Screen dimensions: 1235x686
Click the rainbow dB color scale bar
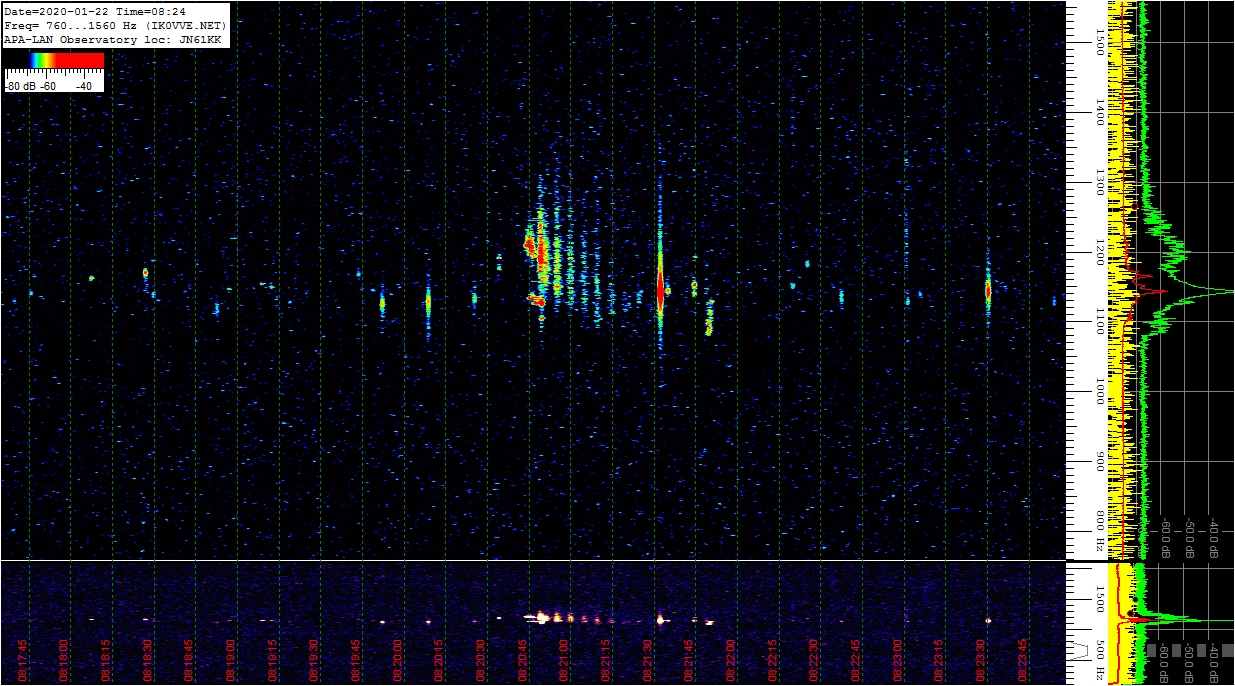click(x=54, y=60)
